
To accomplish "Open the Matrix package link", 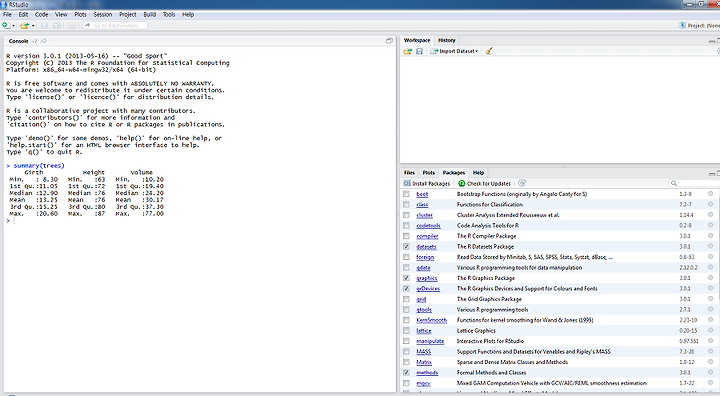I will tap(424, 362).
